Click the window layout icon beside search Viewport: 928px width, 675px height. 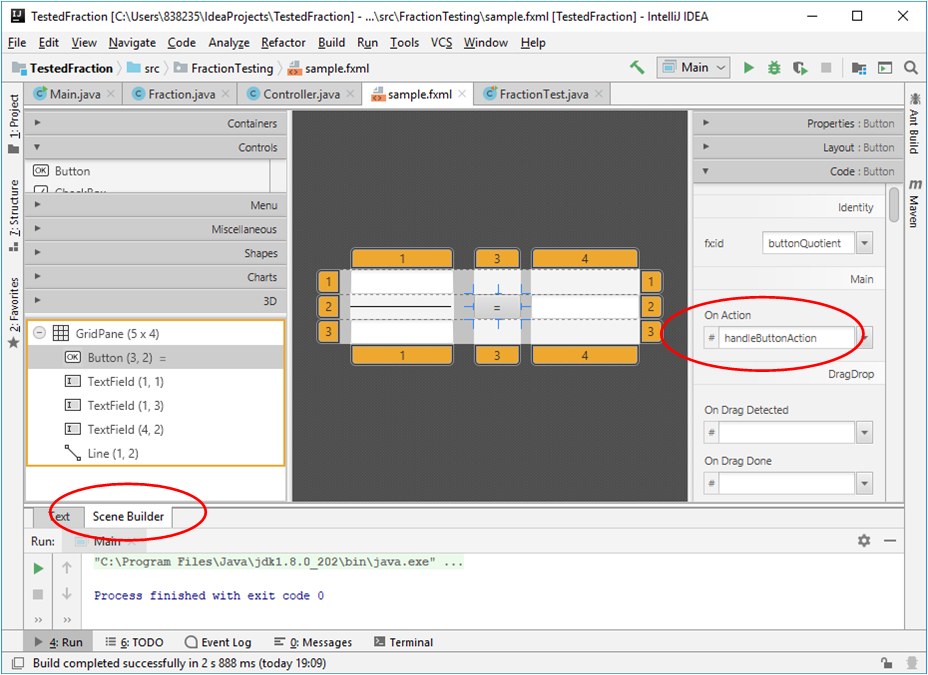pyautogui.click(x=885, y=68)
